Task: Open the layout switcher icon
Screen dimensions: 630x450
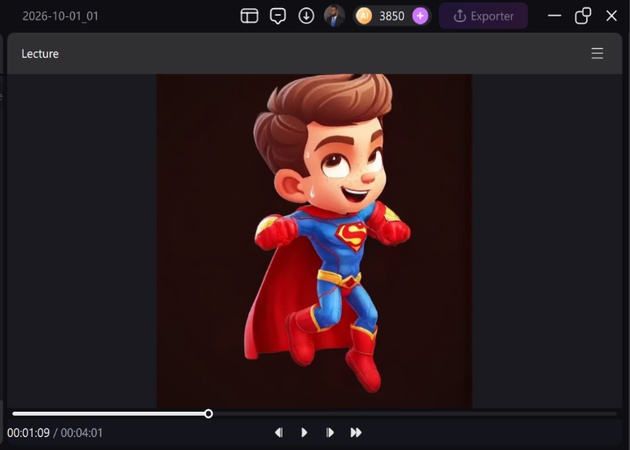Action: [249, 16]
